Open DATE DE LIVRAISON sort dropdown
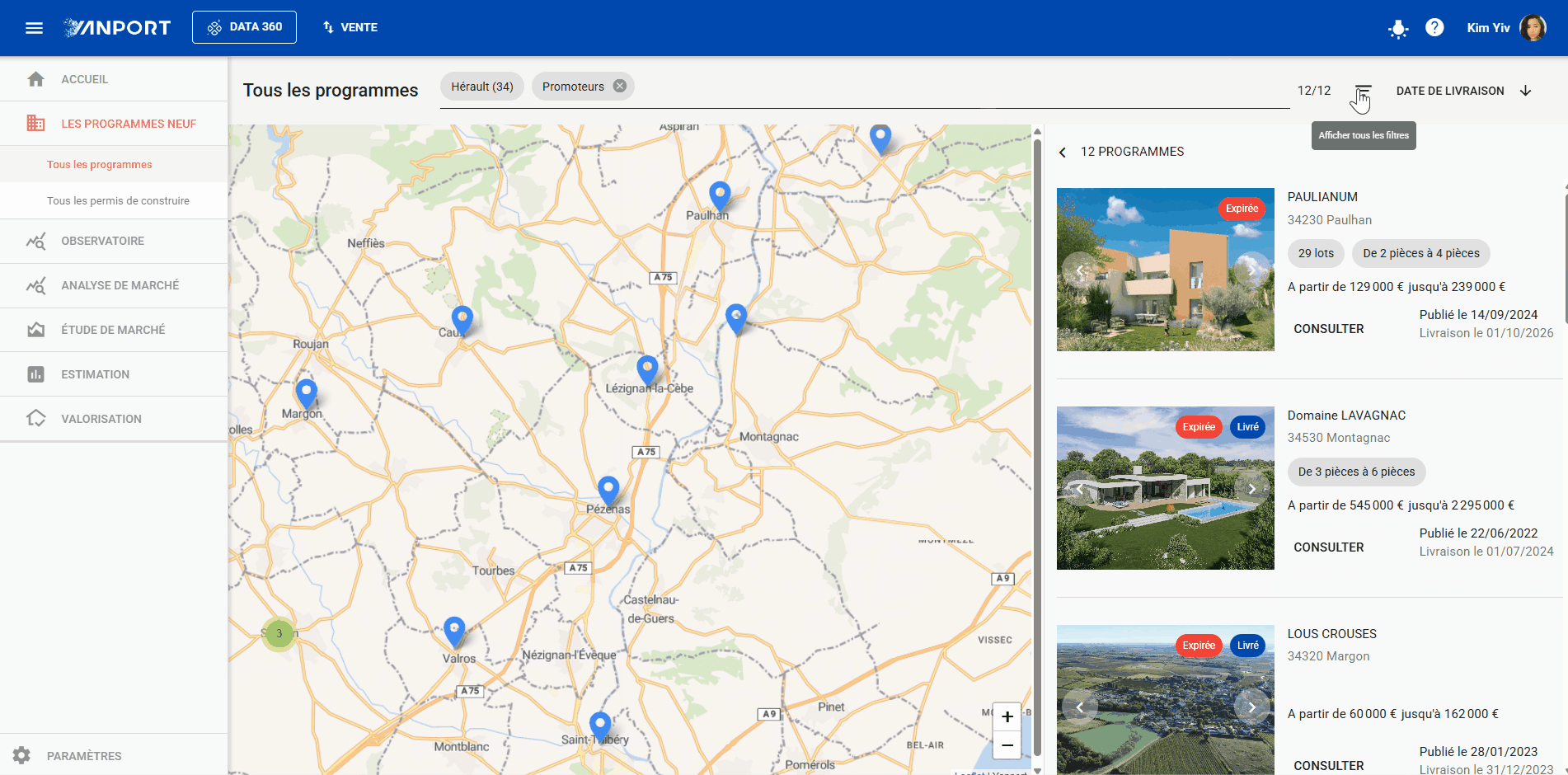The width and height of the screenshot is (1568, 775). [1450, 91]
